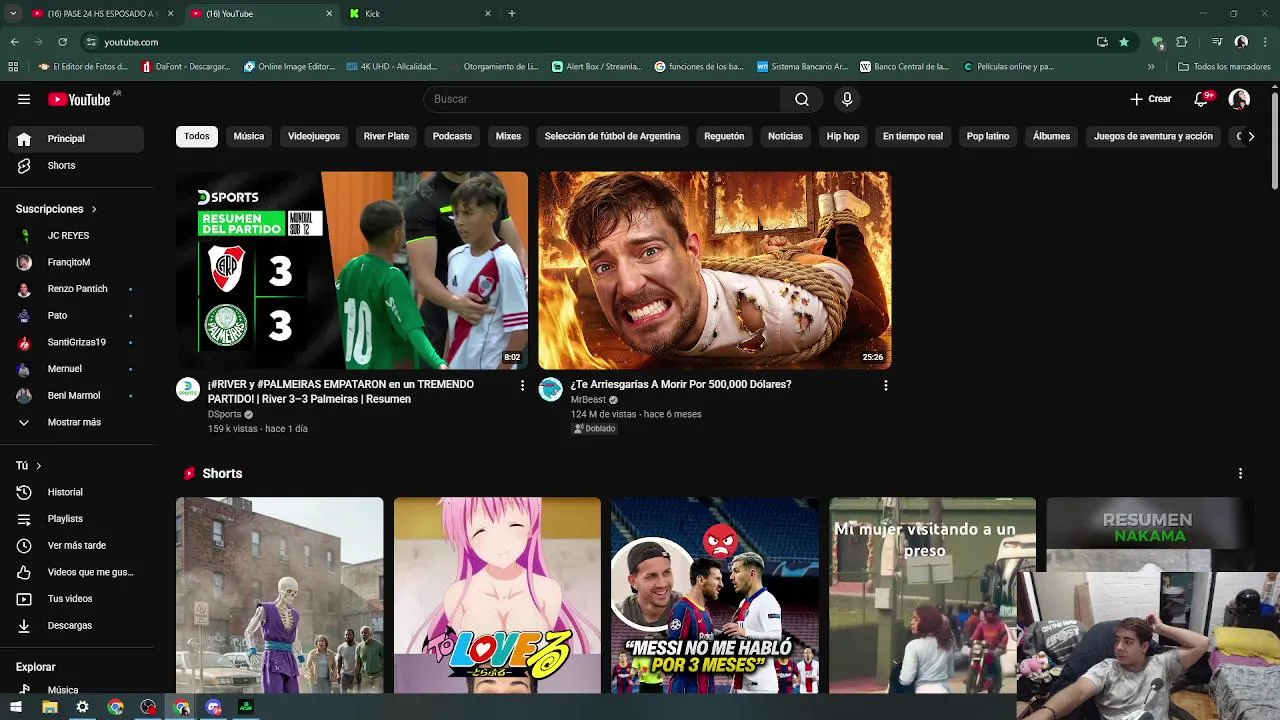Image resolution: width=1280 pixels, height=720 pixels.
Task: Open Shorts shelf options menu
Action: [x=1240, y=474]
